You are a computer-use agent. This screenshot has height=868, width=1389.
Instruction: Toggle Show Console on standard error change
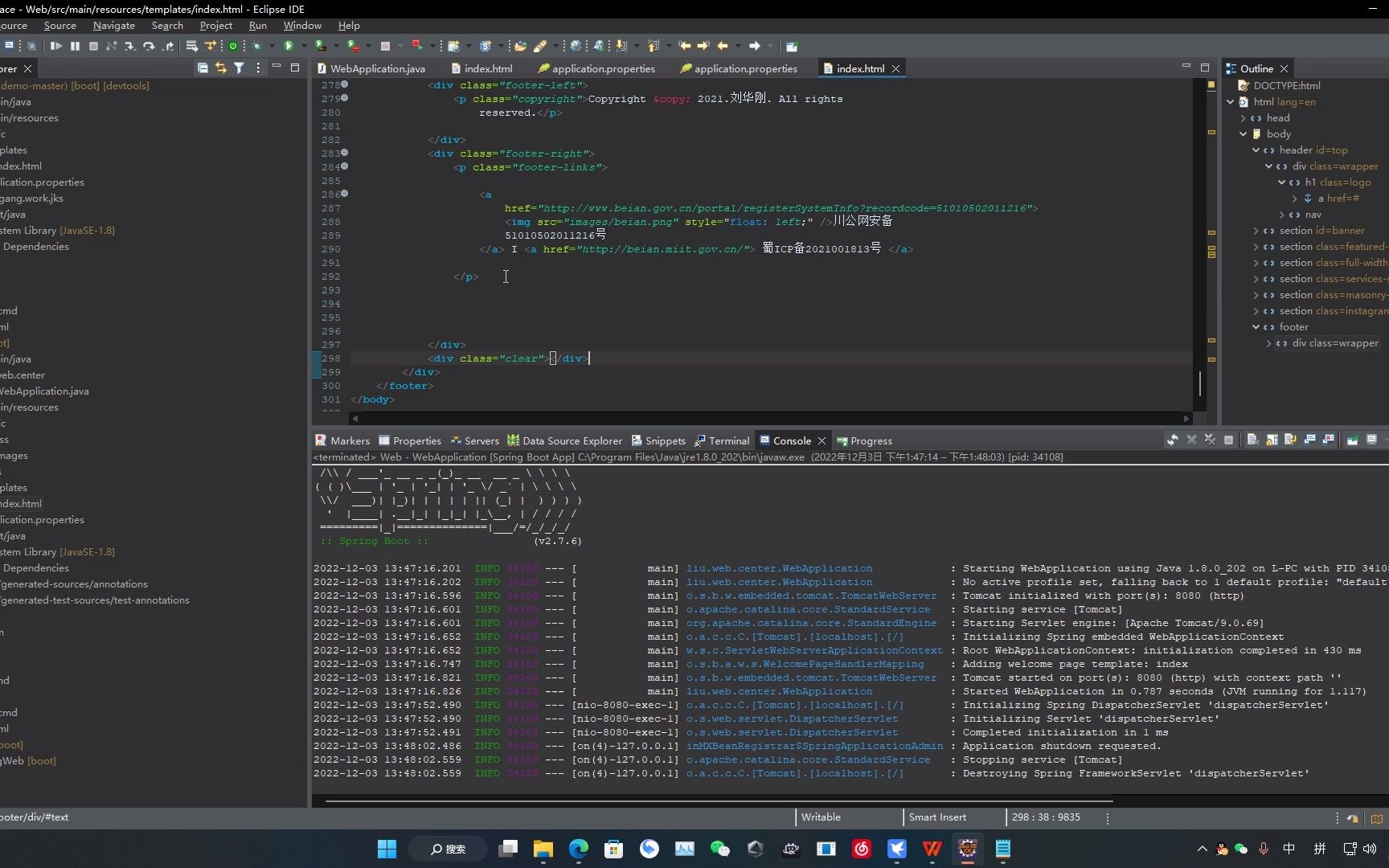tap(1329, 440)
